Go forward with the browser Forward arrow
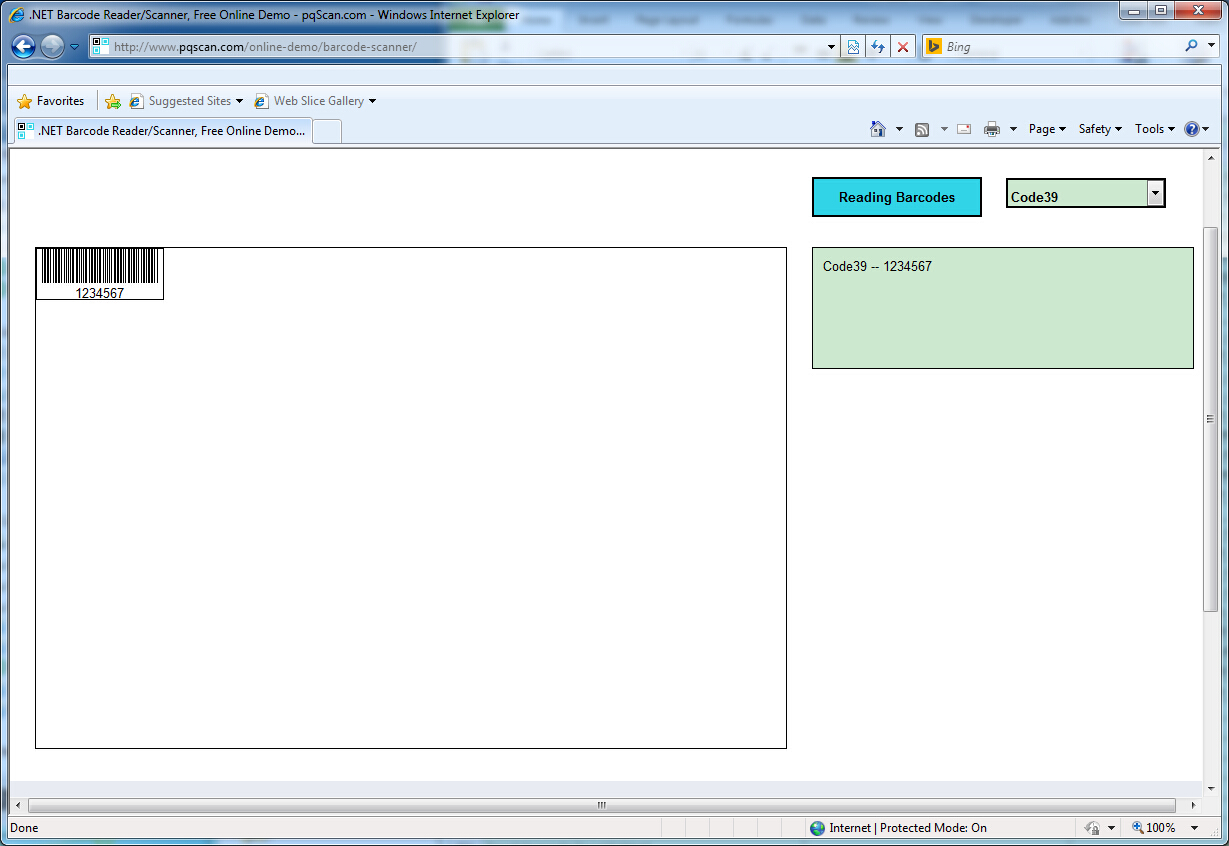The width and height of the screenshot is (1229, 846). pyautogui.click(x=52, y=46)
